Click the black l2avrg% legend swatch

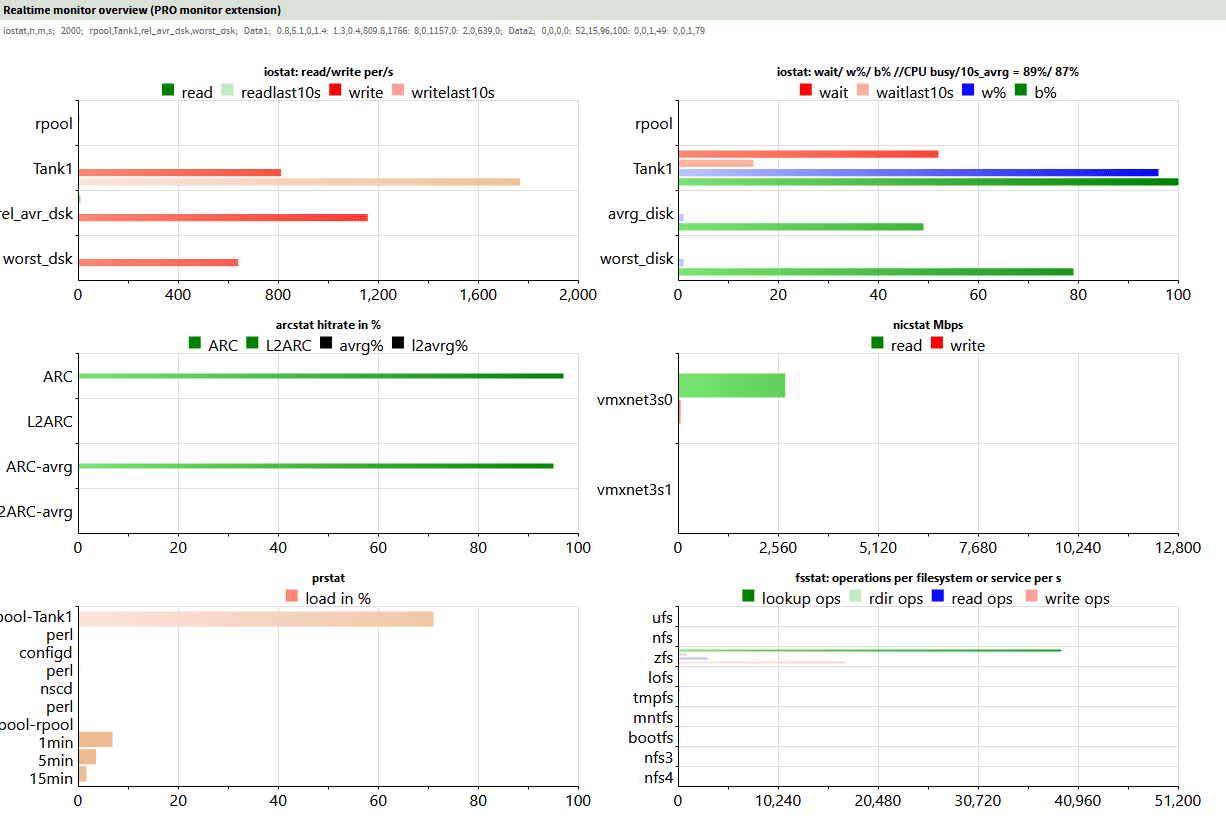coord(398,344)
